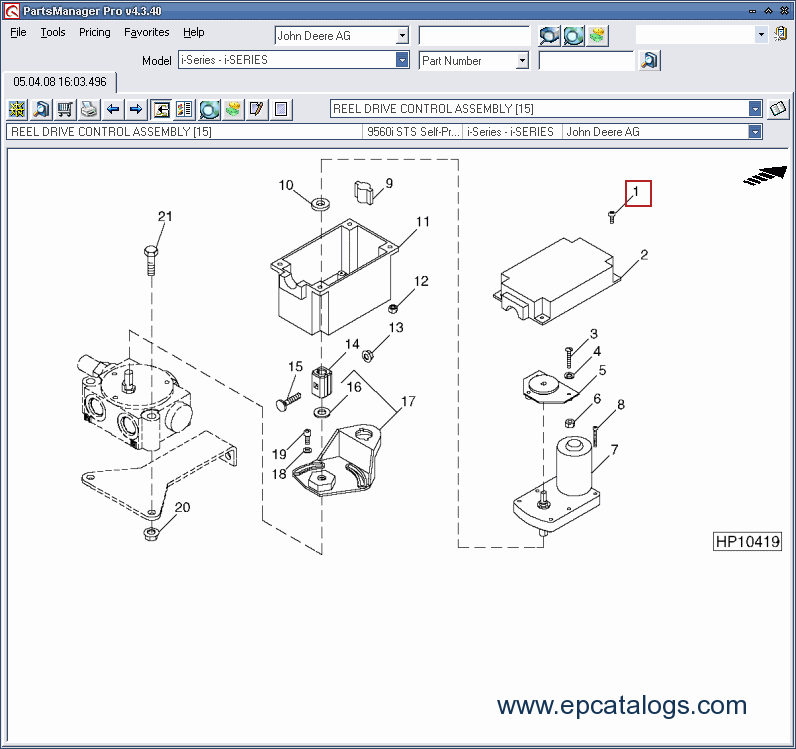Click the round lens icon in diagram toolbar
The height and width of the screenshot is (749, 796).
click(209, 109)
